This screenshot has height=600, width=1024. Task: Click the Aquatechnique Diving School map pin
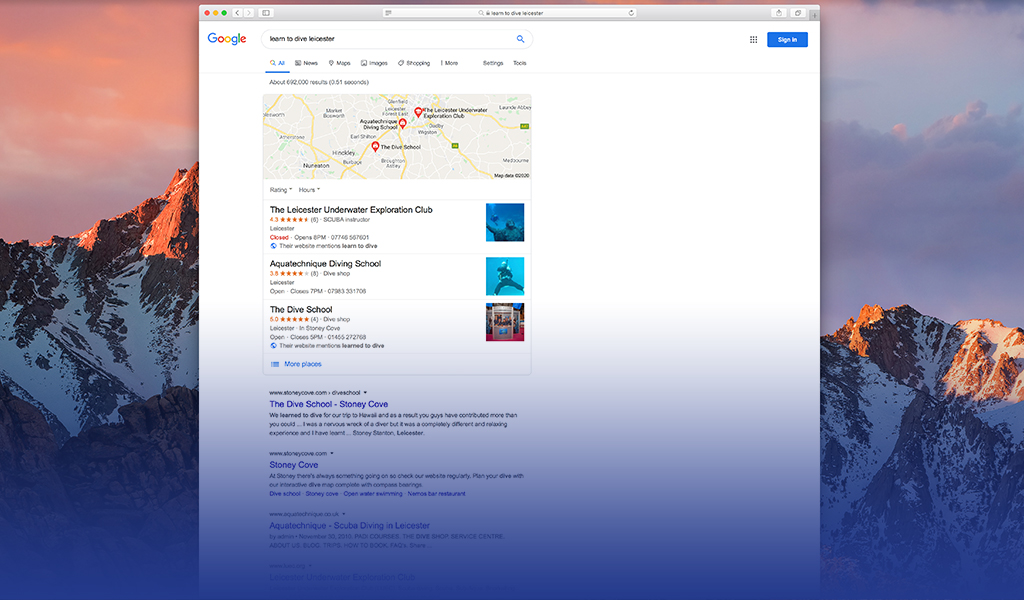click(403, 123)
